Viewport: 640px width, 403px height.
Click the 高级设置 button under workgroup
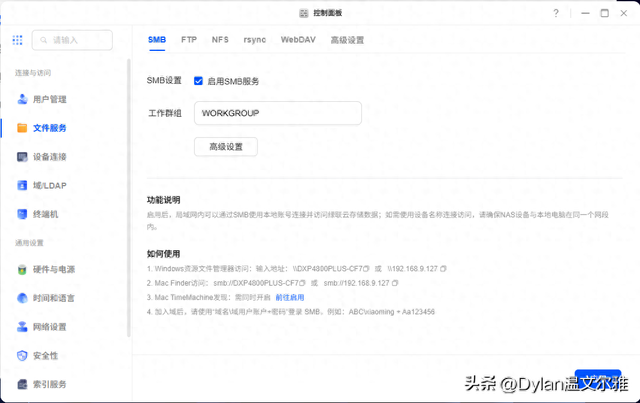click(226, 147)
